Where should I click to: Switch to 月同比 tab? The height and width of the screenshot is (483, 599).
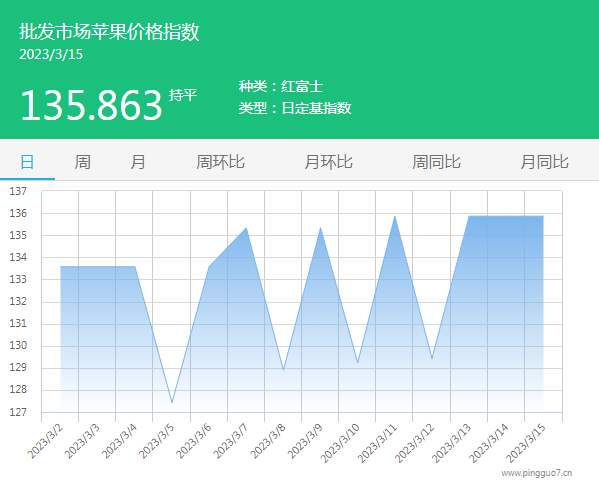(544, 162)
